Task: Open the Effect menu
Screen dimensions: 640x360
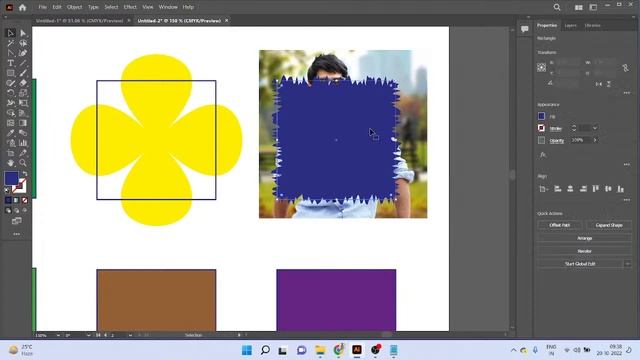Action: (x=130, y=7)
